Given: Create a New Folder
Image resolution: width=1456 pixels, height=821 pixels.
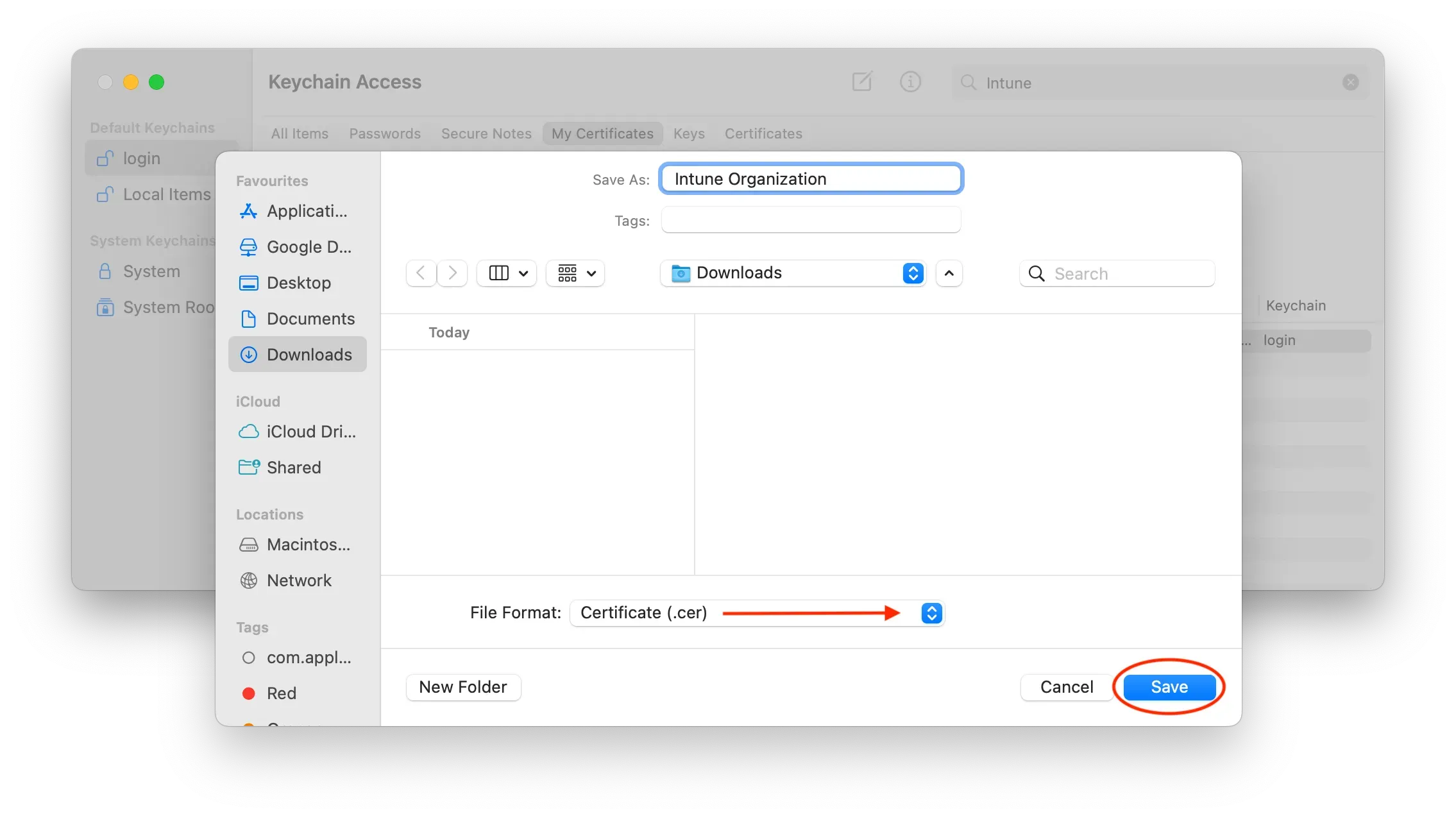Looking at the screenshot, I should [463, 687].
